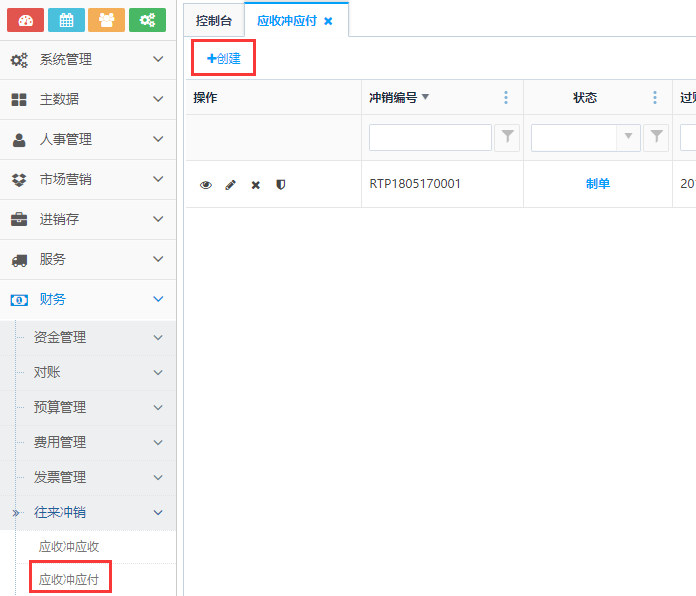Open the blue calendar shortcut
This screenshot has width=696, height=596.
coord(66,20)
